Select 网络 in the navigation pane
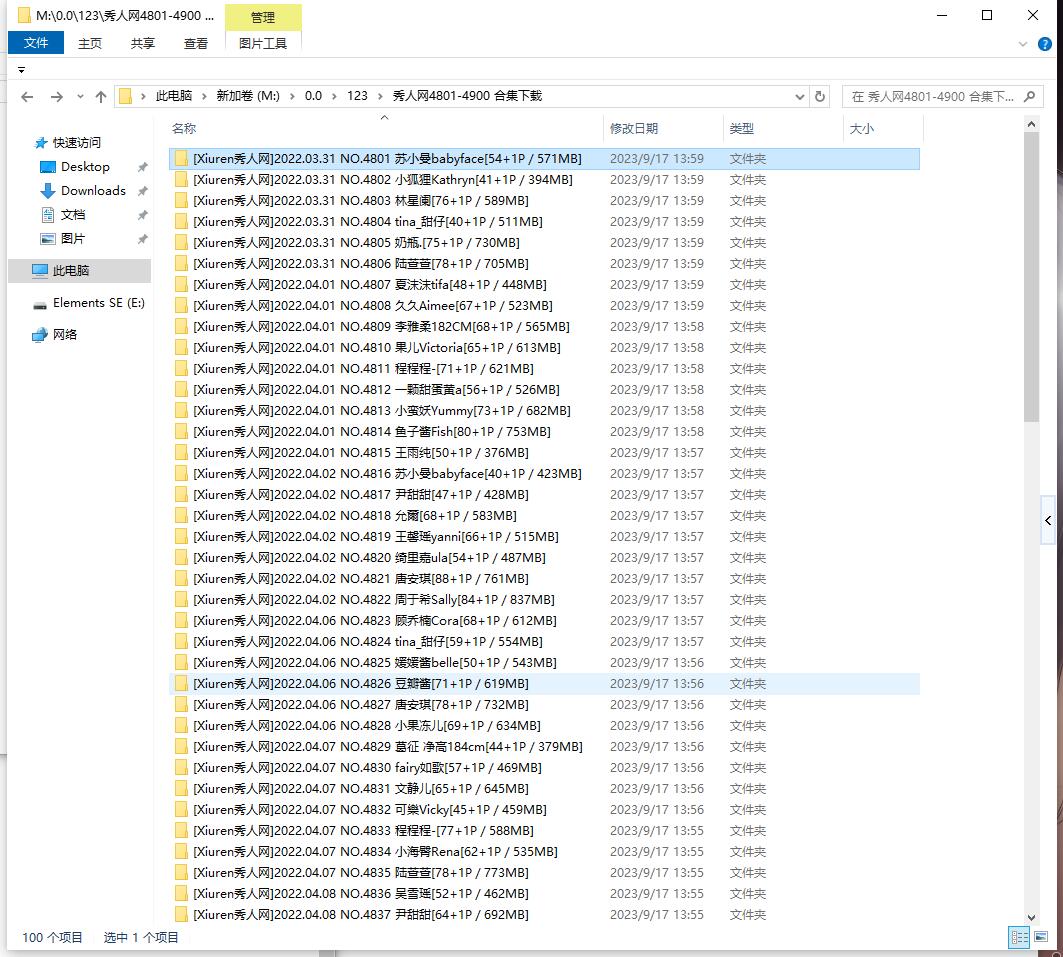Screen dimensions: 1063x957 65,335
